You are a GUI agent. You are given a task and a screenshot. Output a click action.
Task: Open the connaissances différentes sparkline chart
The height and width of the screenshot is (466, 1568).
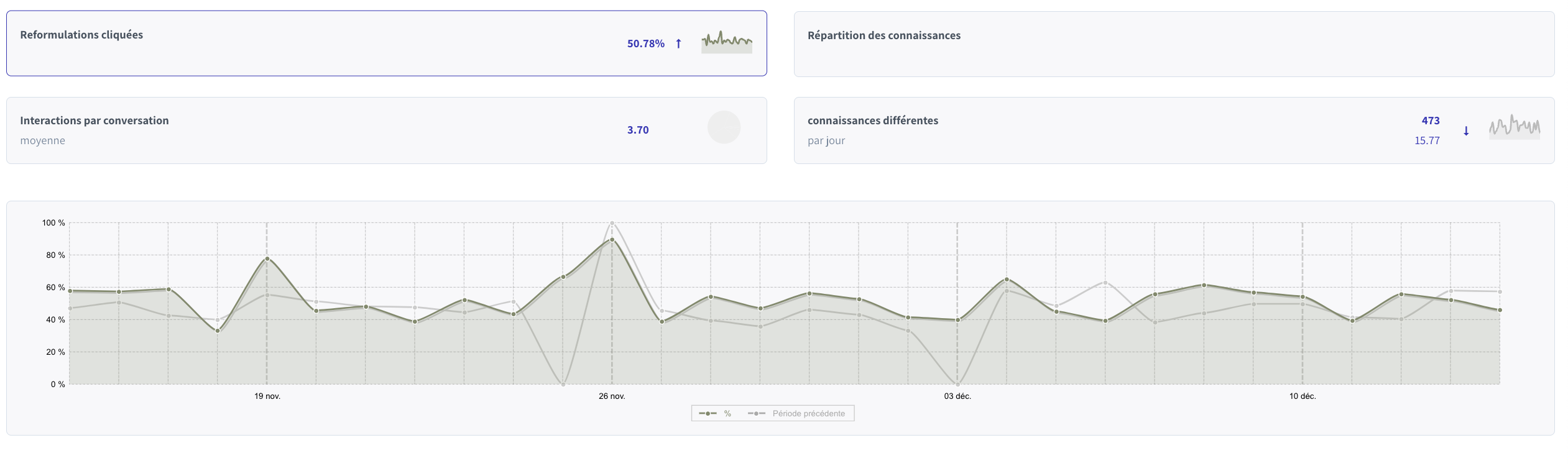click(x=1514, y=127)
